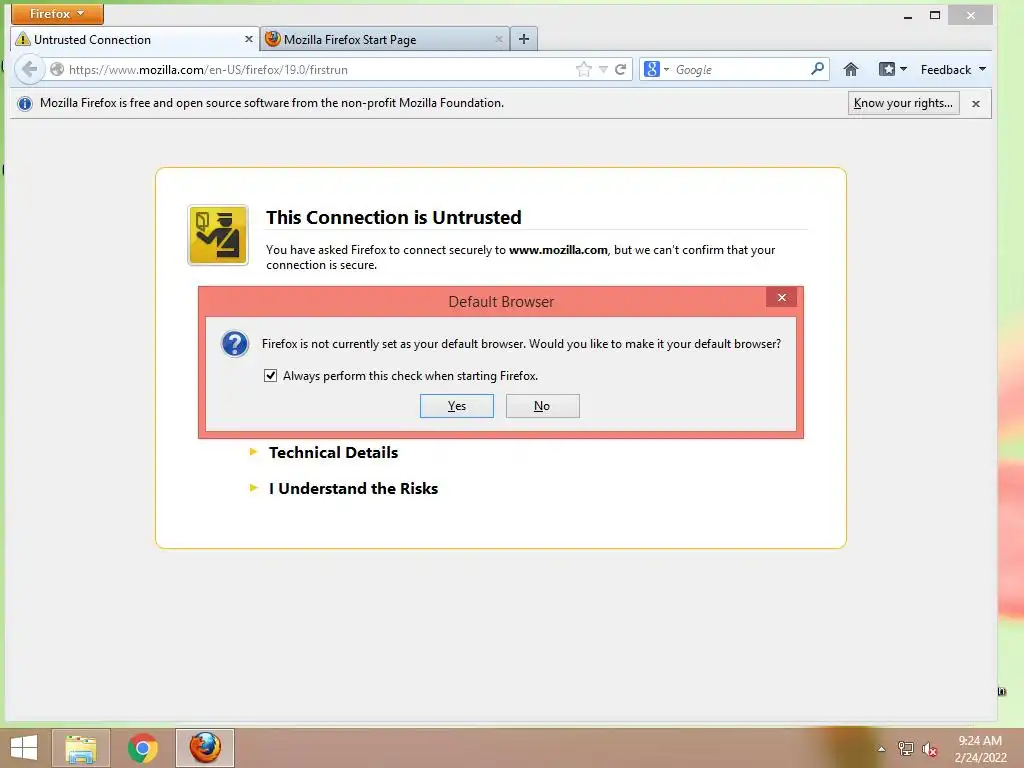The height and width of the screenshot is (768, 1024).
Task: Close the Mozilla Firefox Start Page tab
Action: tap(498, 39)
